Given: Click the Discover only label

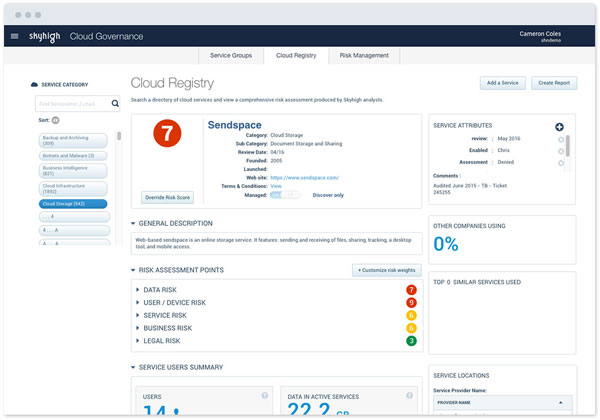Looking at the screenshot, I should tap(328, 195).
